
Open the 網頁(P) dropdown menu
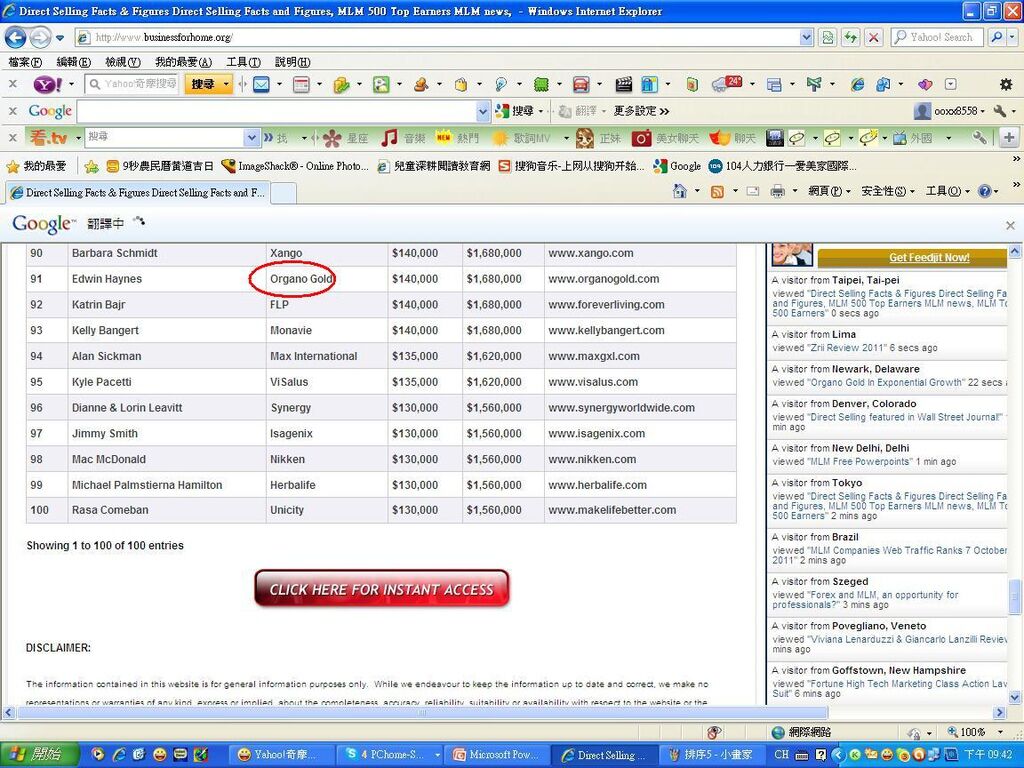(x=829, y=191)
